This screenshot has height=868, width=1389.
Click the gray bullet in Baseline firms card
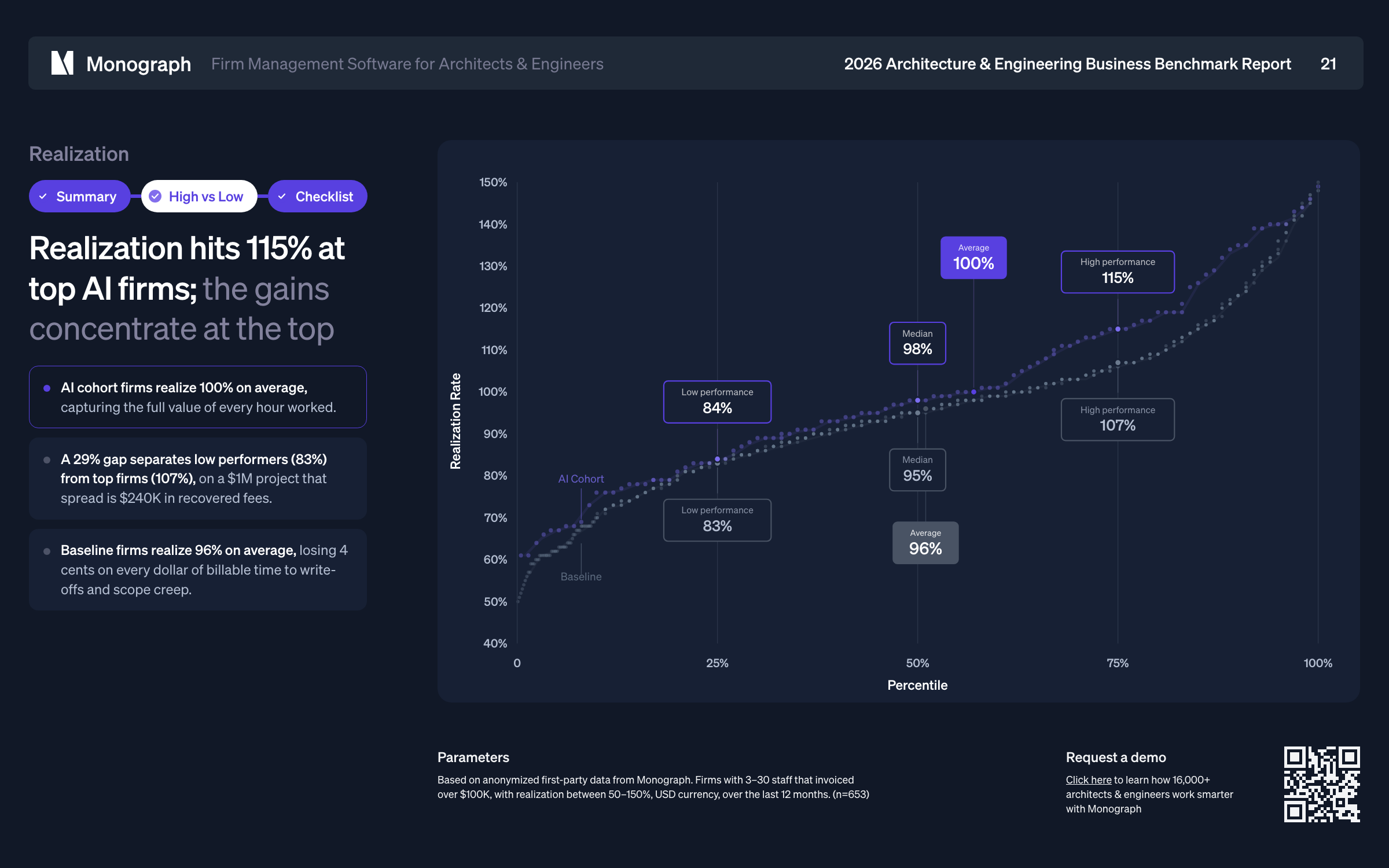click(47, 551)
